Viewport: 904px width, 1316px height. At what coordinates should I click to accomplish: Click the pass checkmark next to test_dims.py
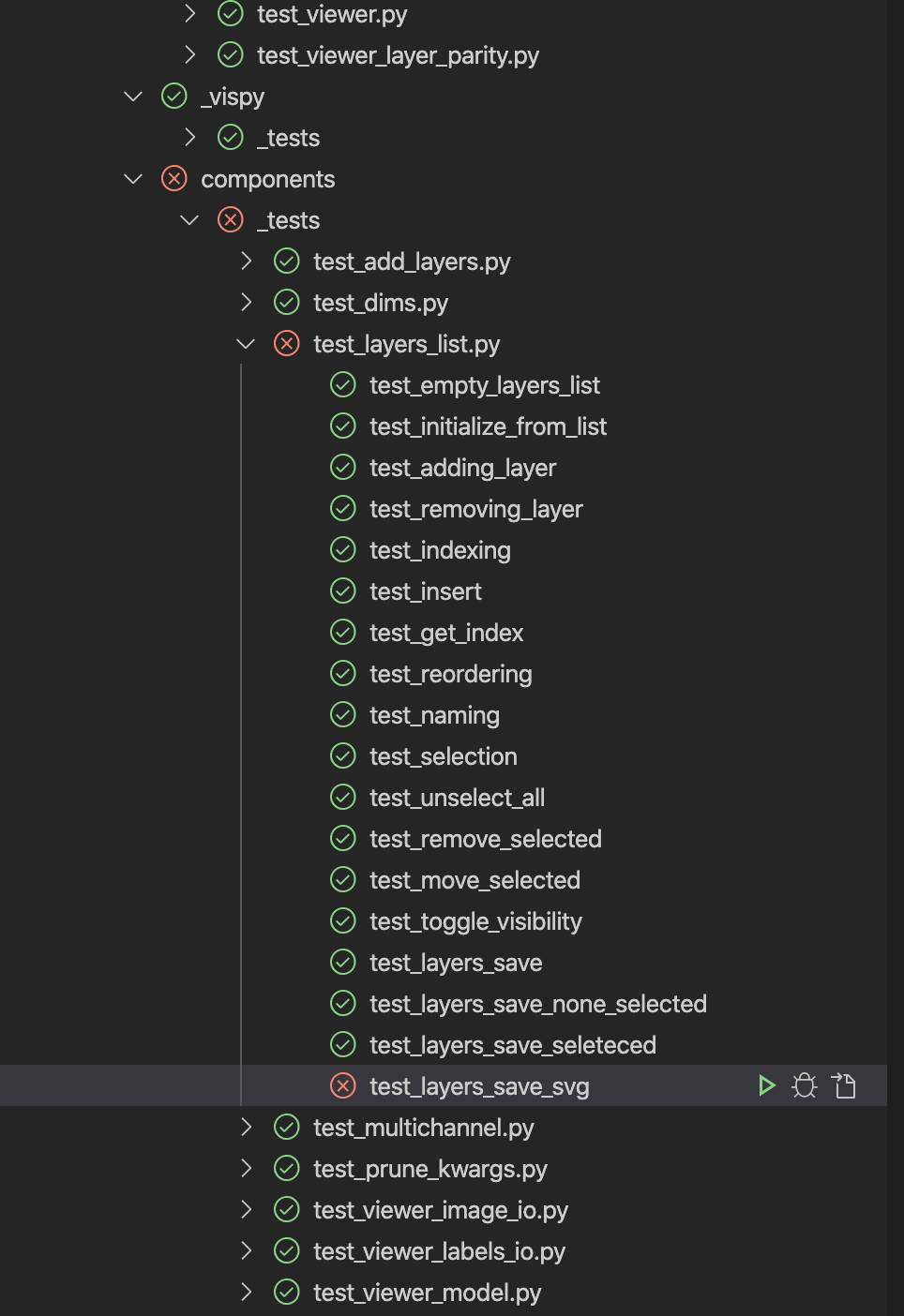[x=286, y=302]
